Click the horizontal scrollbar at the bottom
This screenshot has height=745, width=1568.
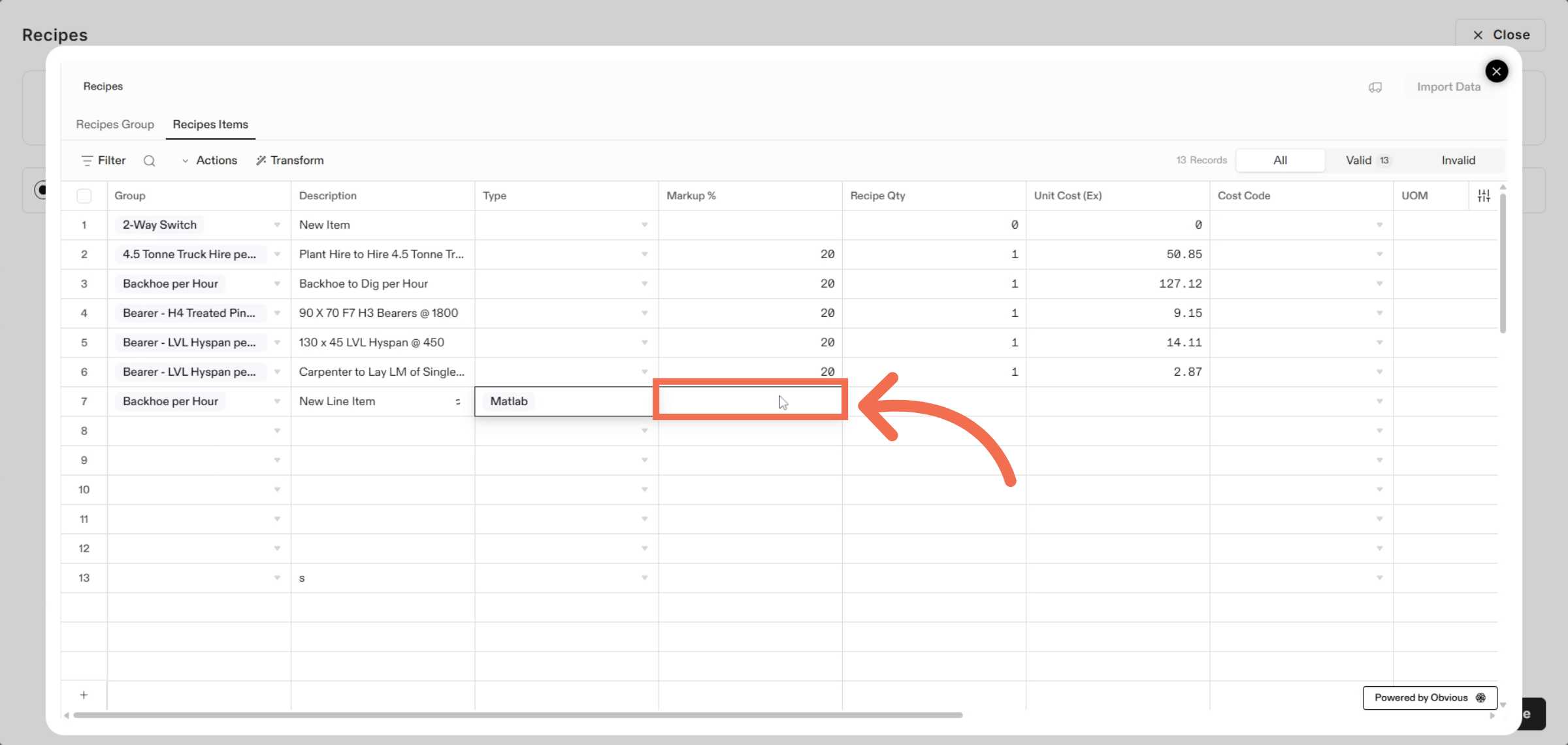point(517,715)
